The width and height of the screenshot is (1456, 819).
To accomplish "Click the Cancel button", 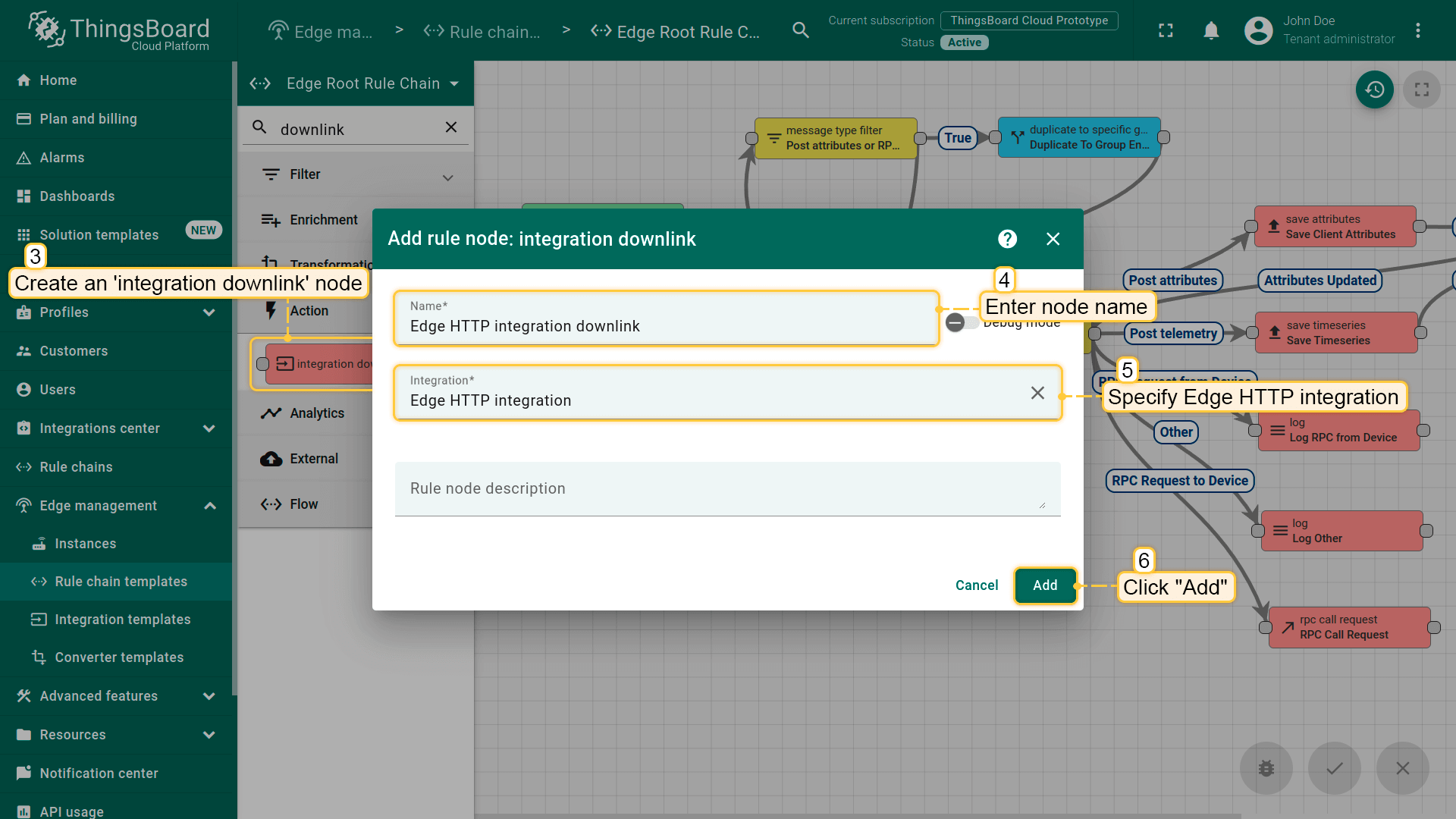I will click(x=976, y=585).
